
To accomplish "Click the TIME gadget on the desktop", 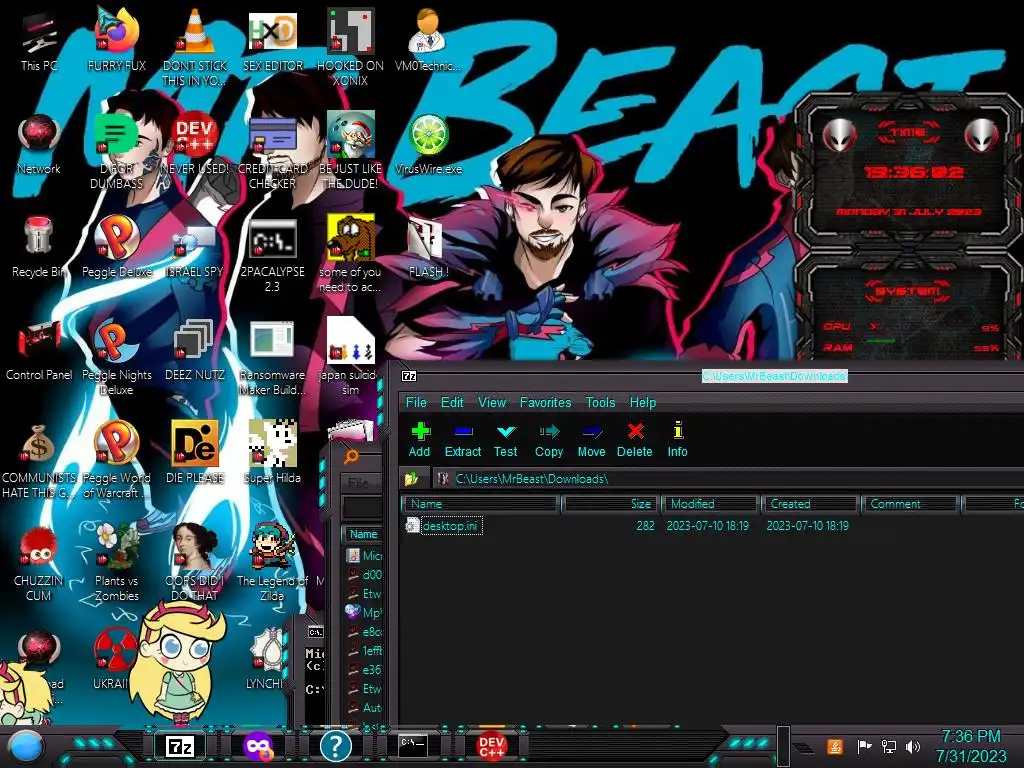I will tap(908, 171).
